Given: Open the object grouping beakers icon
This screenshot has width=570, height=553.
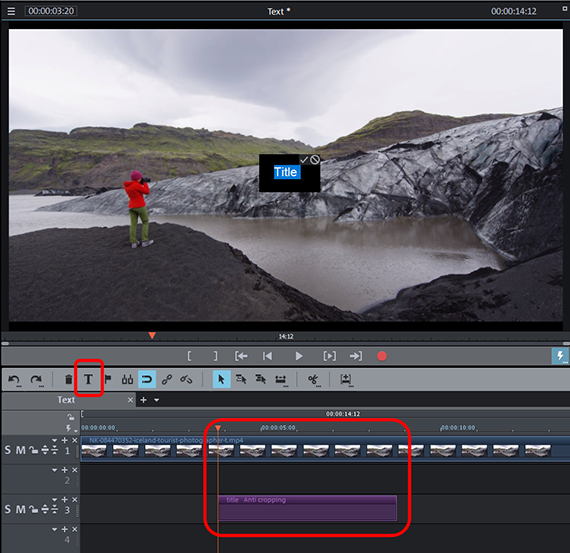Looking at the screenshot, I should [x=127, y=380].
